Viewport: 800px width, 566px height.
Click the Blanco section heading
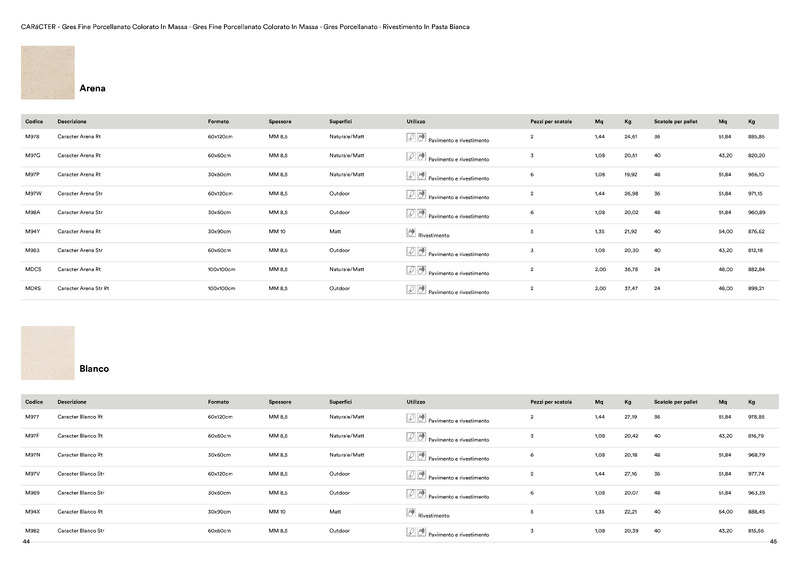tap(94, 368)
